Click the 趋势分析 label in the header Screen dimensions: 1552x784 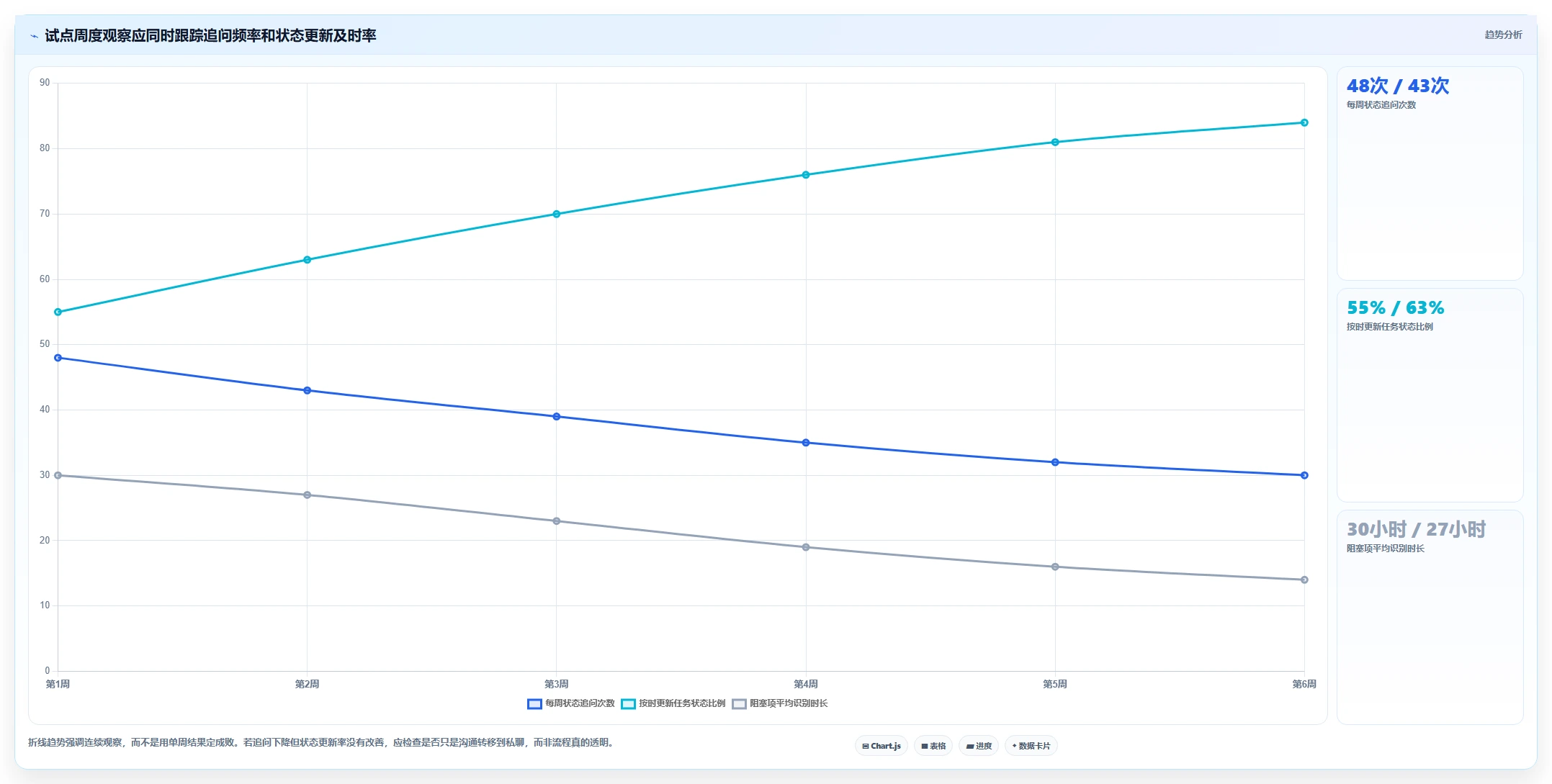(1503, 35)
